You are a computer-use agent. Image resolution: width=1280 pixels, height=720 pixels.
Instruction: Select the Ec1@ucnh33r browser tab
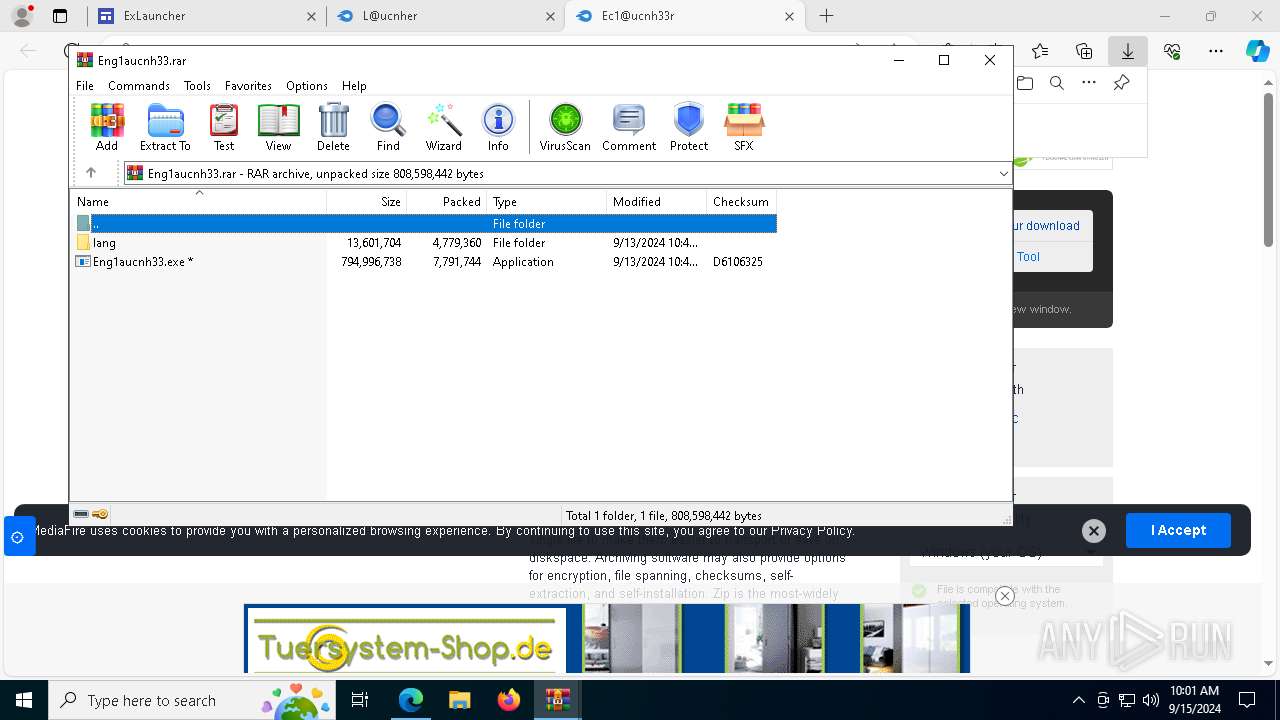click(685, 16)
